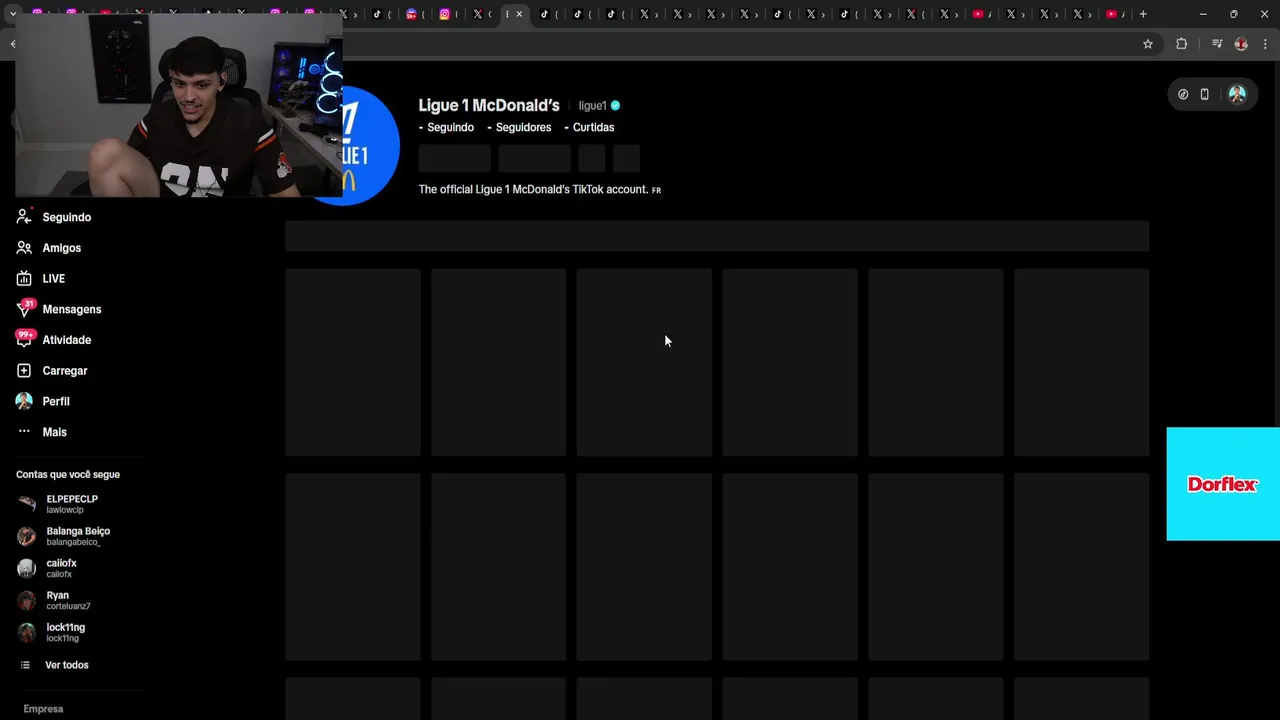Image resolution: width=1280 pixels, height=720 pixels.
Task: Open Balanga Beiço followed account
Action: (x=77, y=536)
